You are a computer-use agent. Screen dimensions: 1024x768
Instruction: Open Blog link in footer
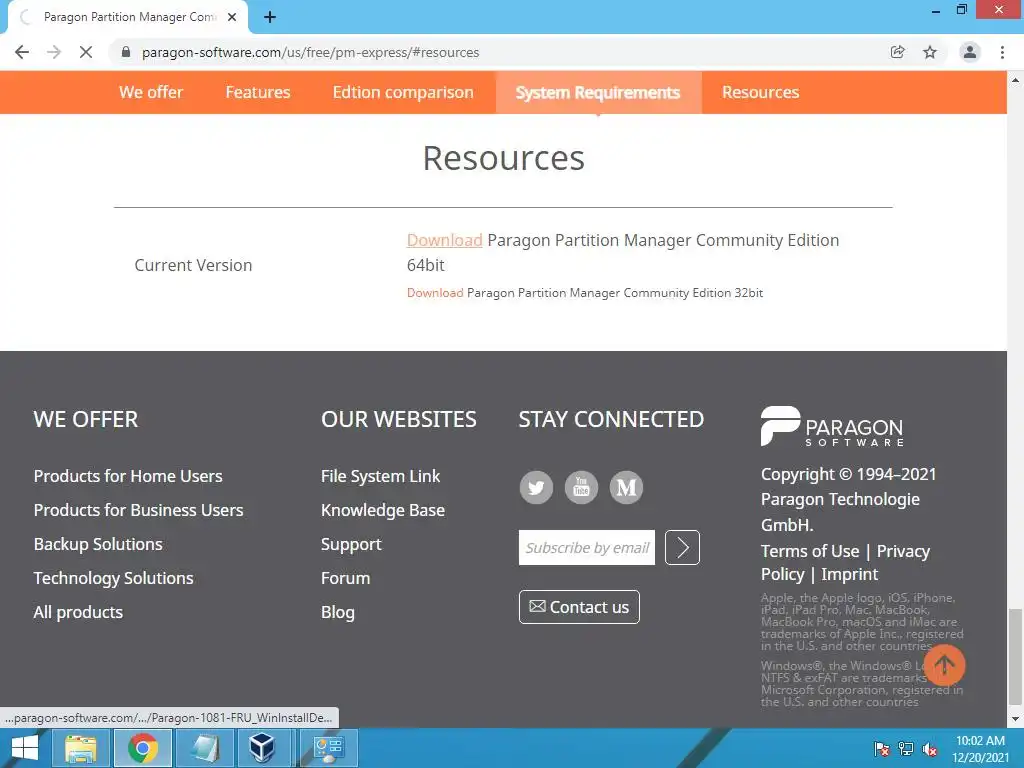tap(338, 612)
